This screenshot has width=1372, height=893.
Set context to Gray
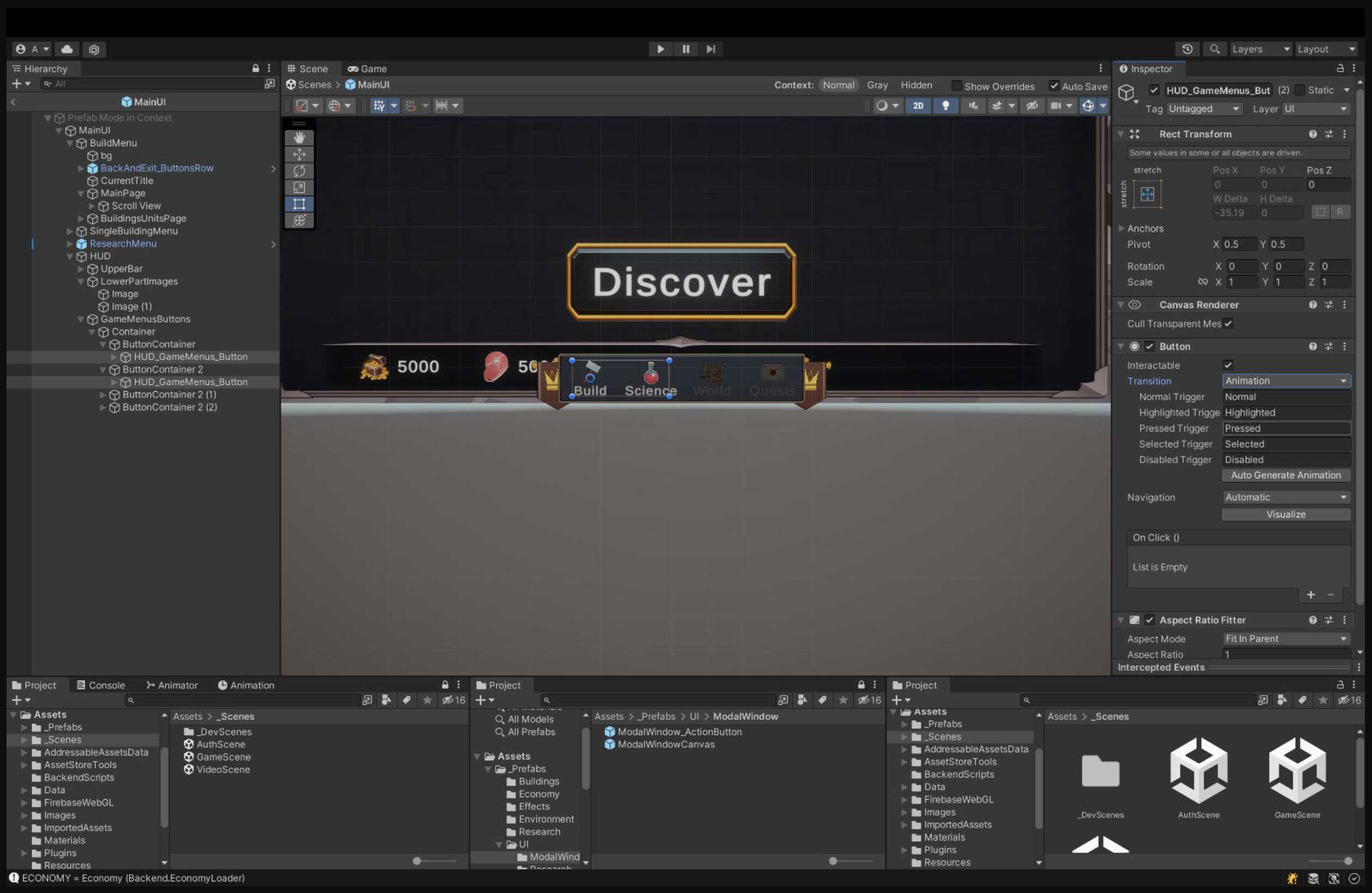(x=877, y=85)
